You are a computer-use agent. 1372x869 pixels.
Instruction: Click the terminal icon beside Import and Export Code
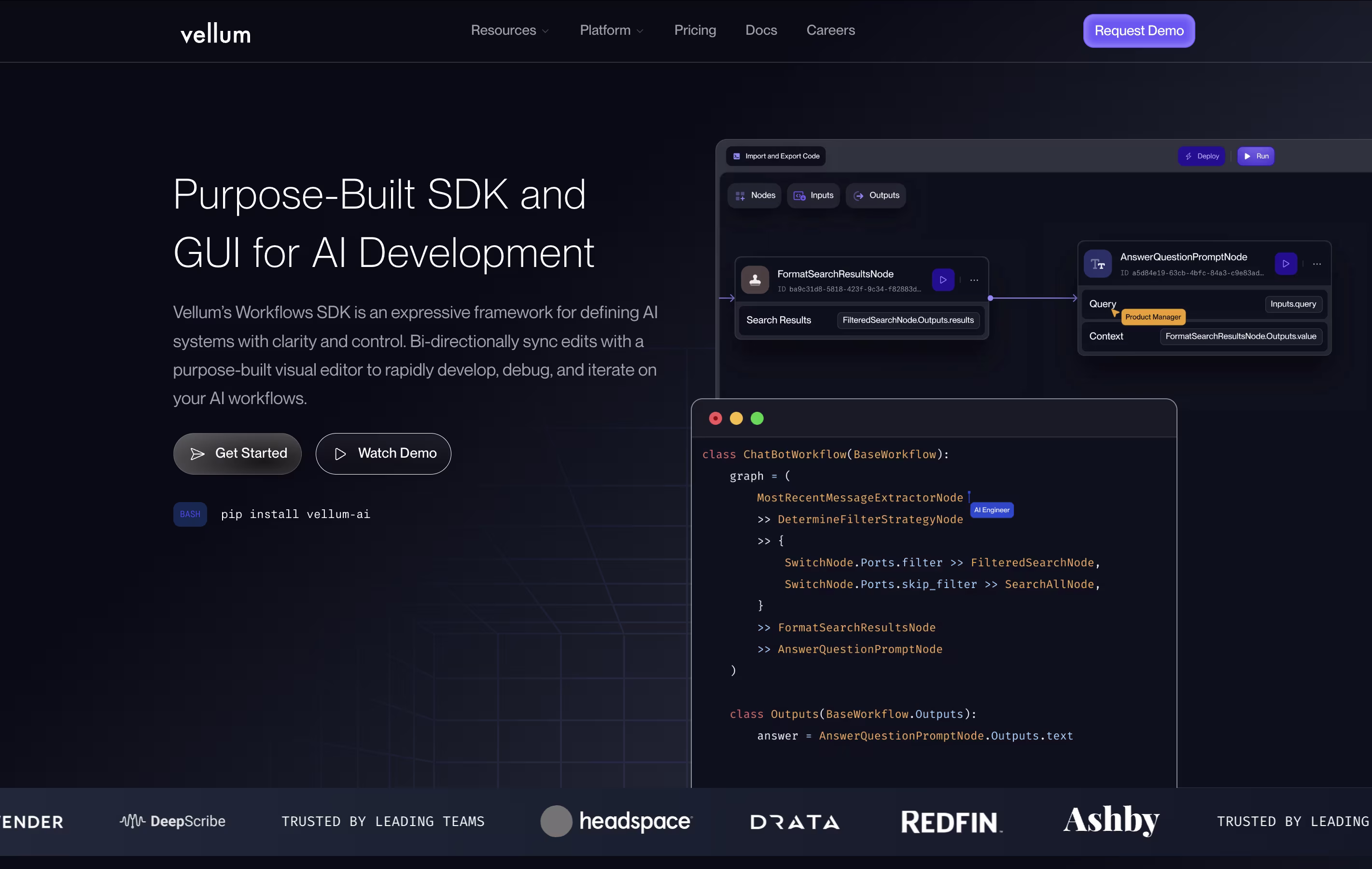pos(736,156)
